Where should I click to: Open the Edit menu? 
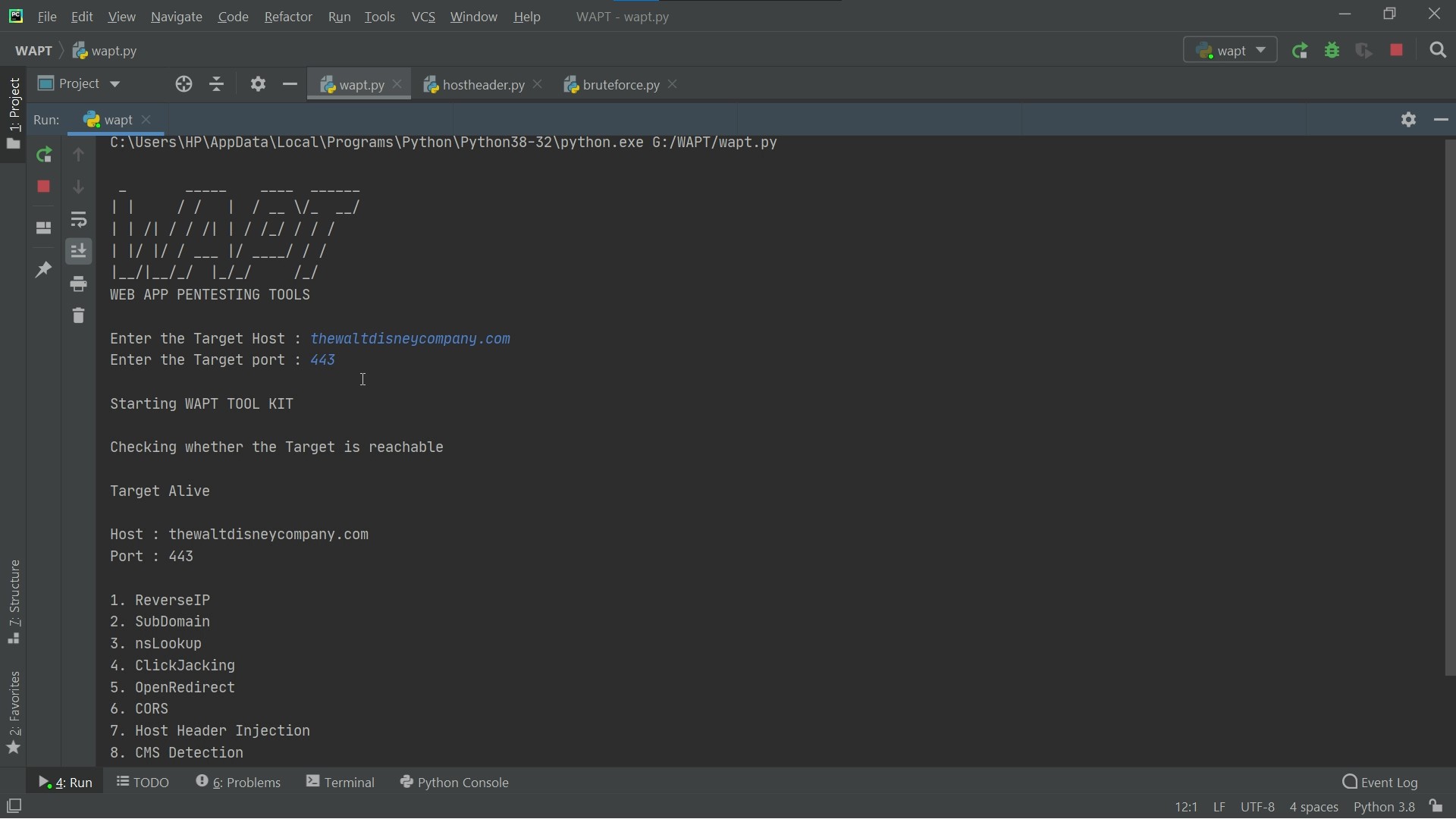(x=82, y=17)
